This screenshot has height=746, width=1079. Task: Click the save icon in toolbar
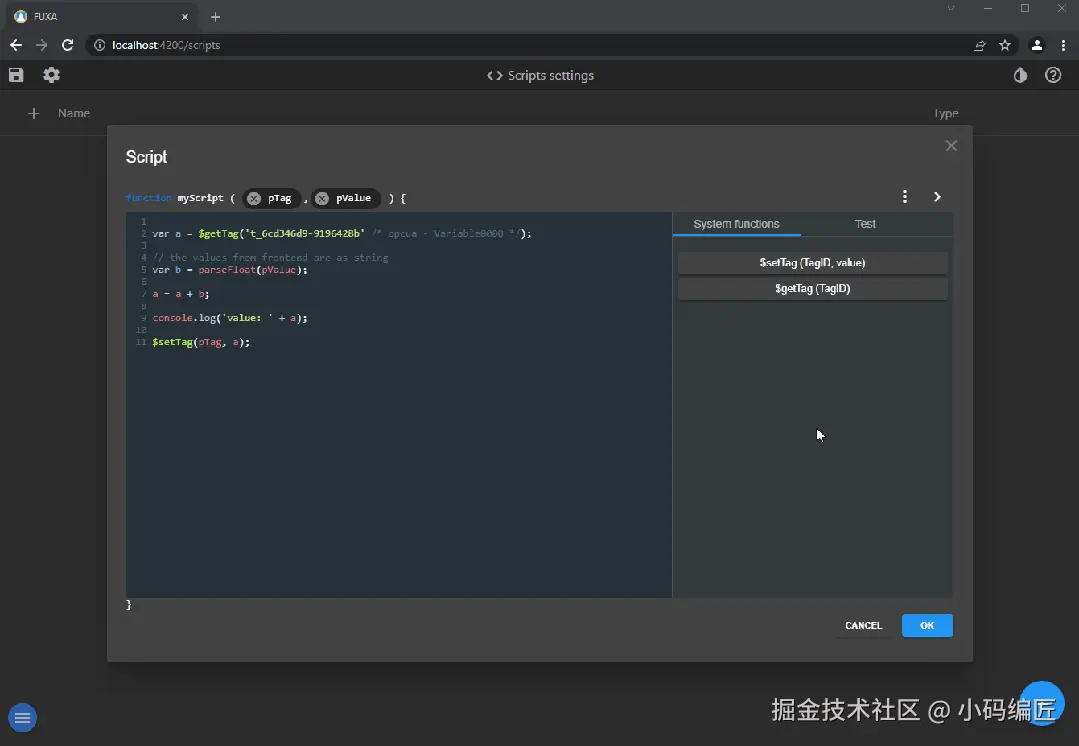(16, 75)
